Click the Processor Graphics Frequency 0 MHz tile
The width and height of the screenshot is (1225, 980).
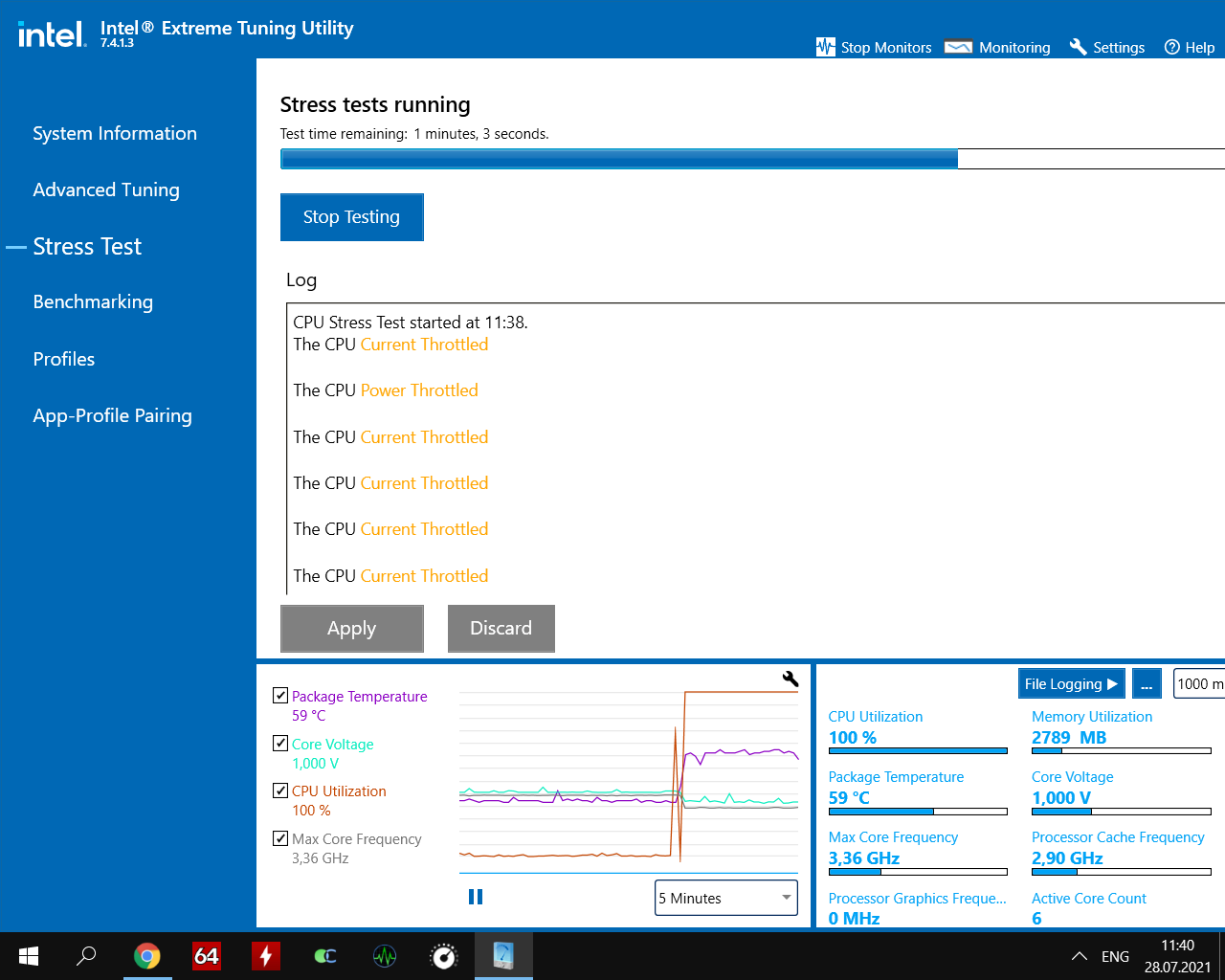click(x=918, y=908)
